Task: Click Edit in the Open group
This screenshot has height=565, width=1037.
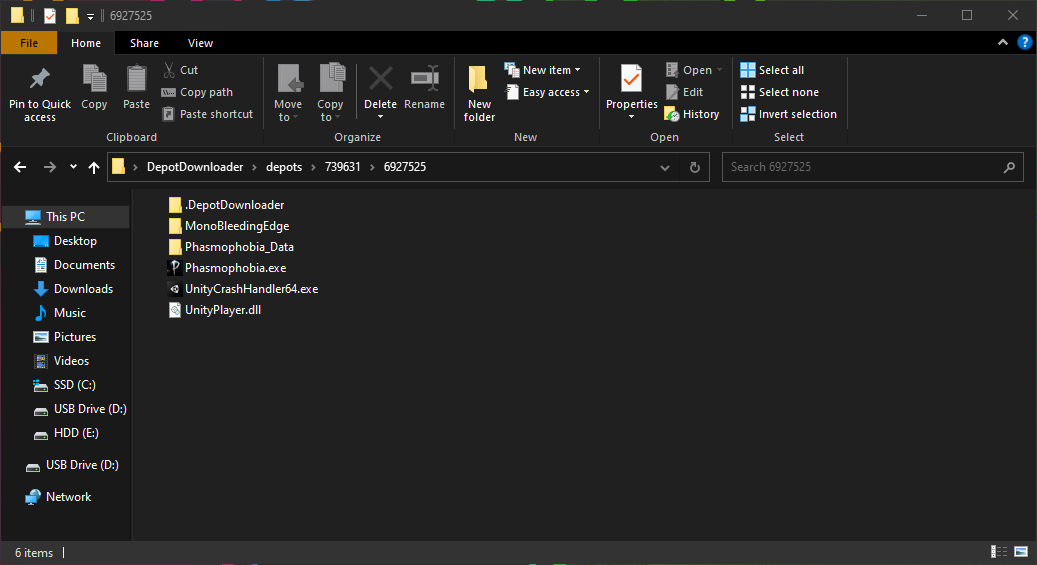Action: [x=684, y=92]
